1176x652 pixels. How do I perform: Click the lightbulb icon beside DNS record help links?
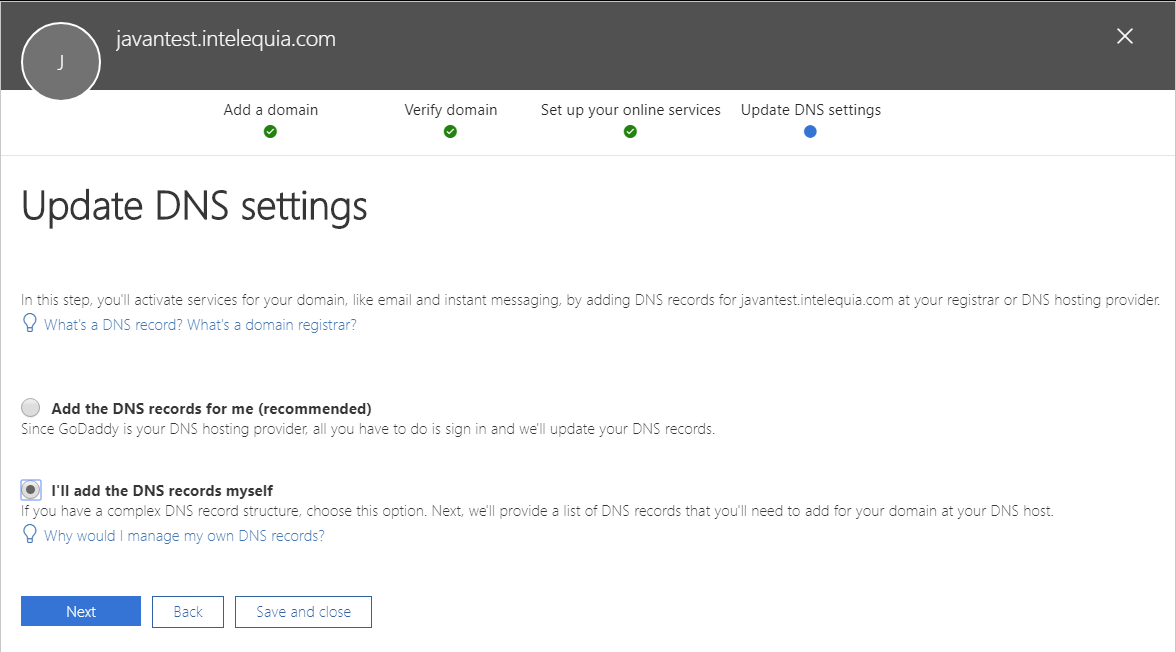pos(29,322)
